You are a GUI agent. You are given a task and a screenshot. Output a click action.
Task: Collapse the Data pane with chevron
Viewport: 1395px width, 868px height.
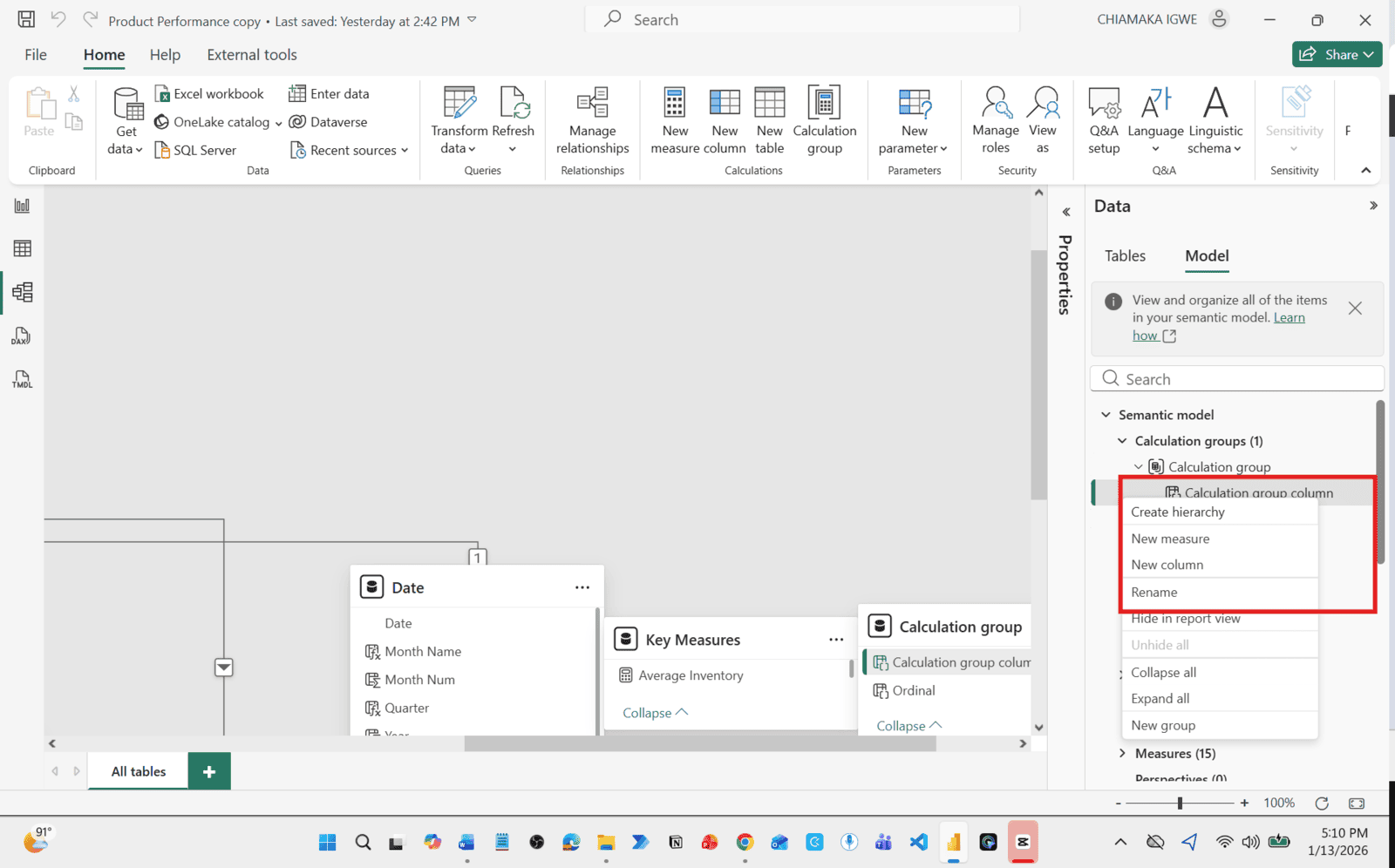(x=1373, y=207)
